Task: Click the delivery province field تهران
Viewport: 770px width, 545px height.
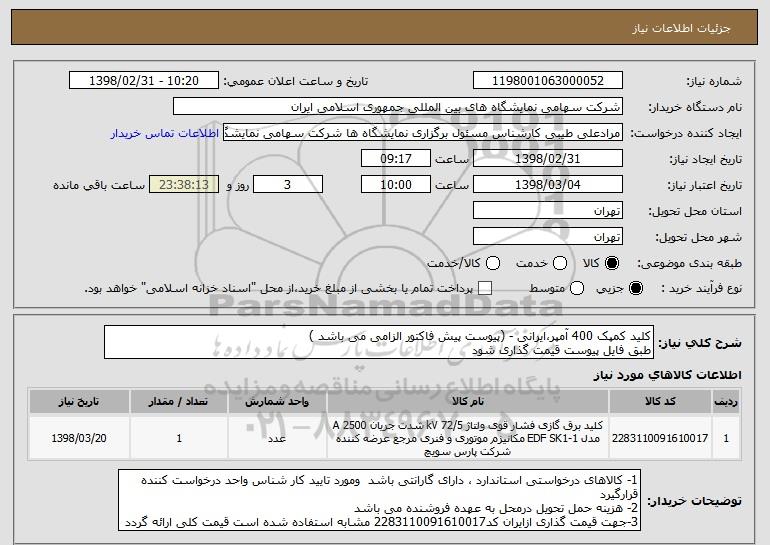Action: coord(548,211)
